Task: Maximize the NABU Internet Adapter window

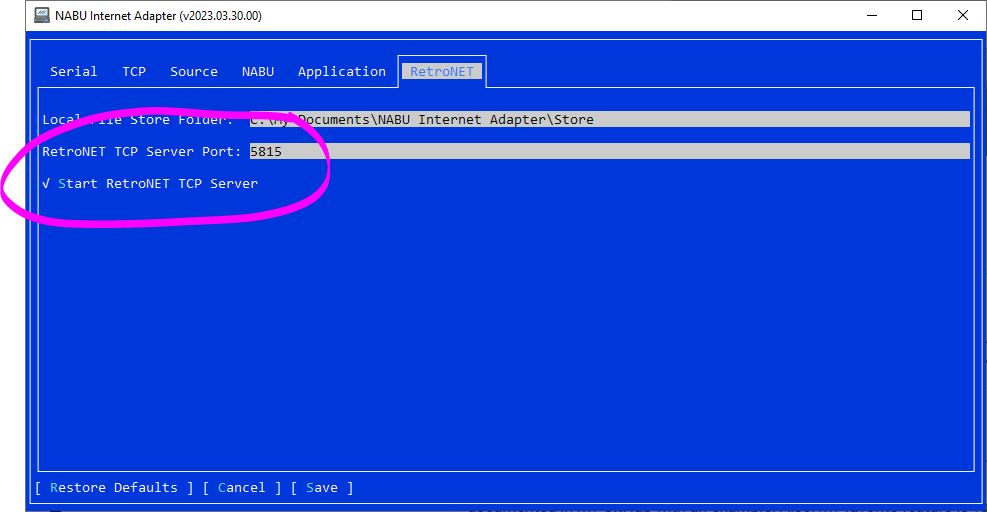Action: coord(917,15)
